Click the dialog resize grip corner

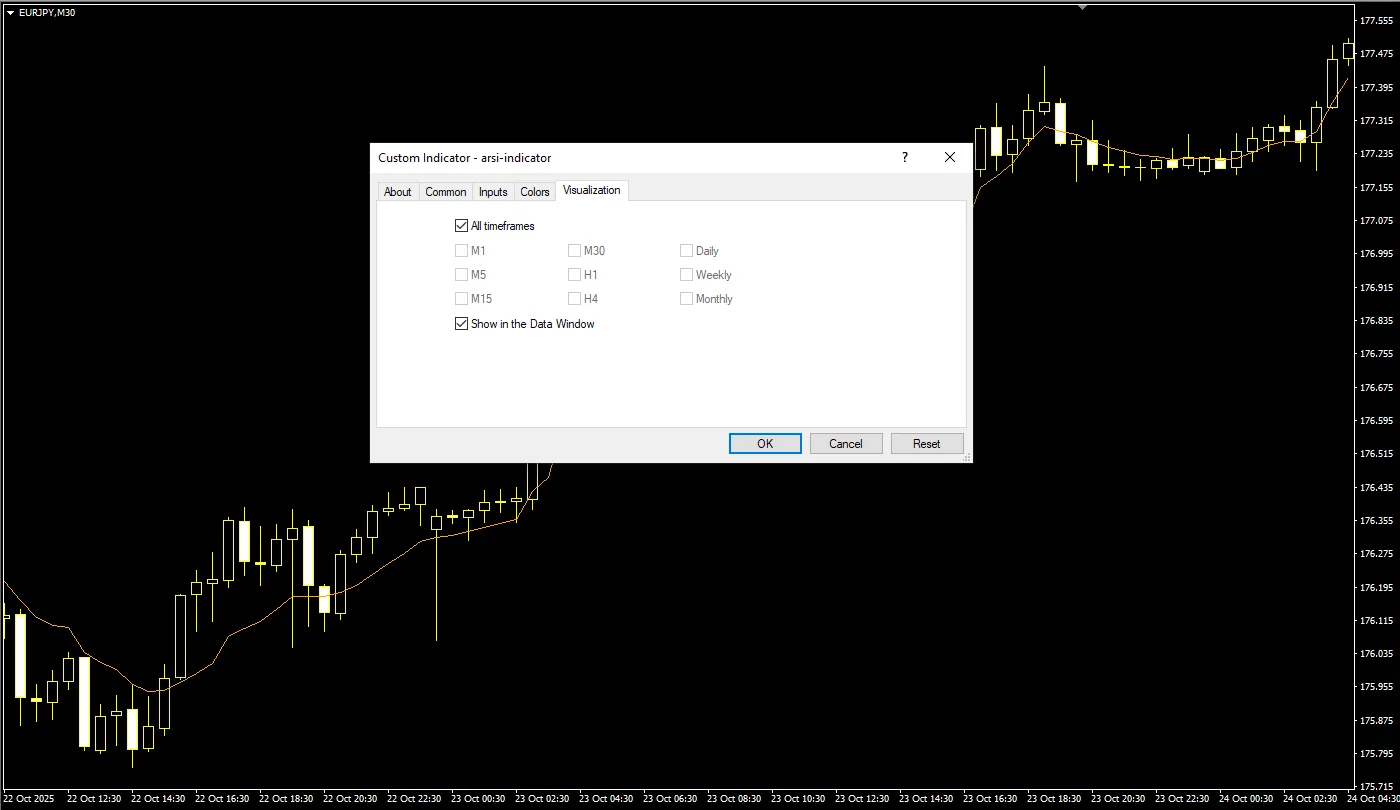[966, 457]
